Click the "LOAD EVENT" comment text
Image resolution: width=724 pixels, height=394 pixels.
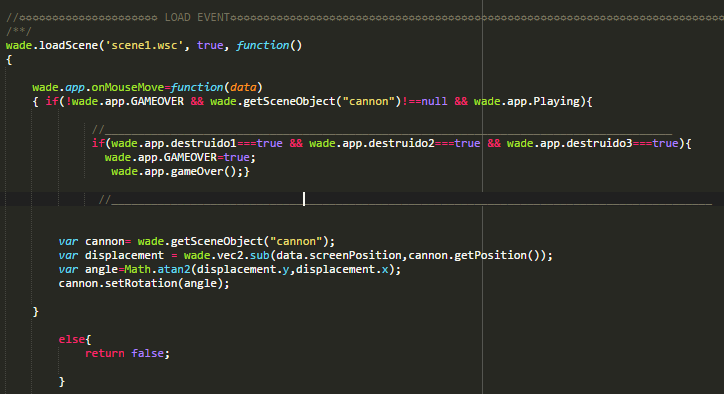point(197,18)
